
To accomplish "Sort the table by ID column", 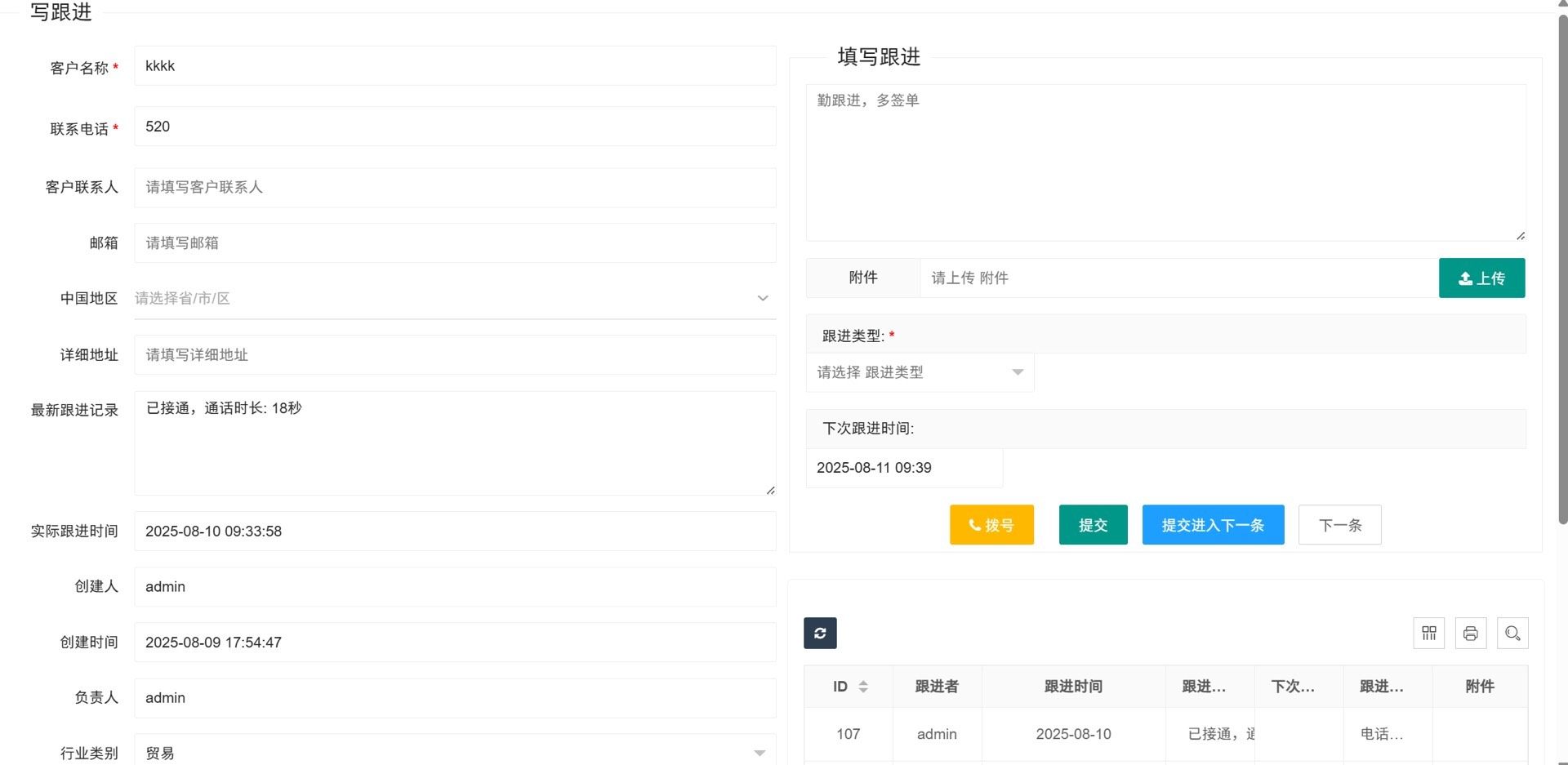I will (x=862, y=687).
